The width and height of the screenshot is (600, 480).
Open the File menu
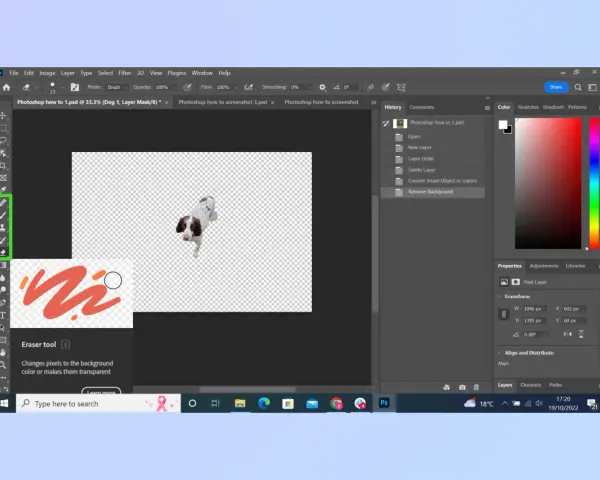click(14, 73)
